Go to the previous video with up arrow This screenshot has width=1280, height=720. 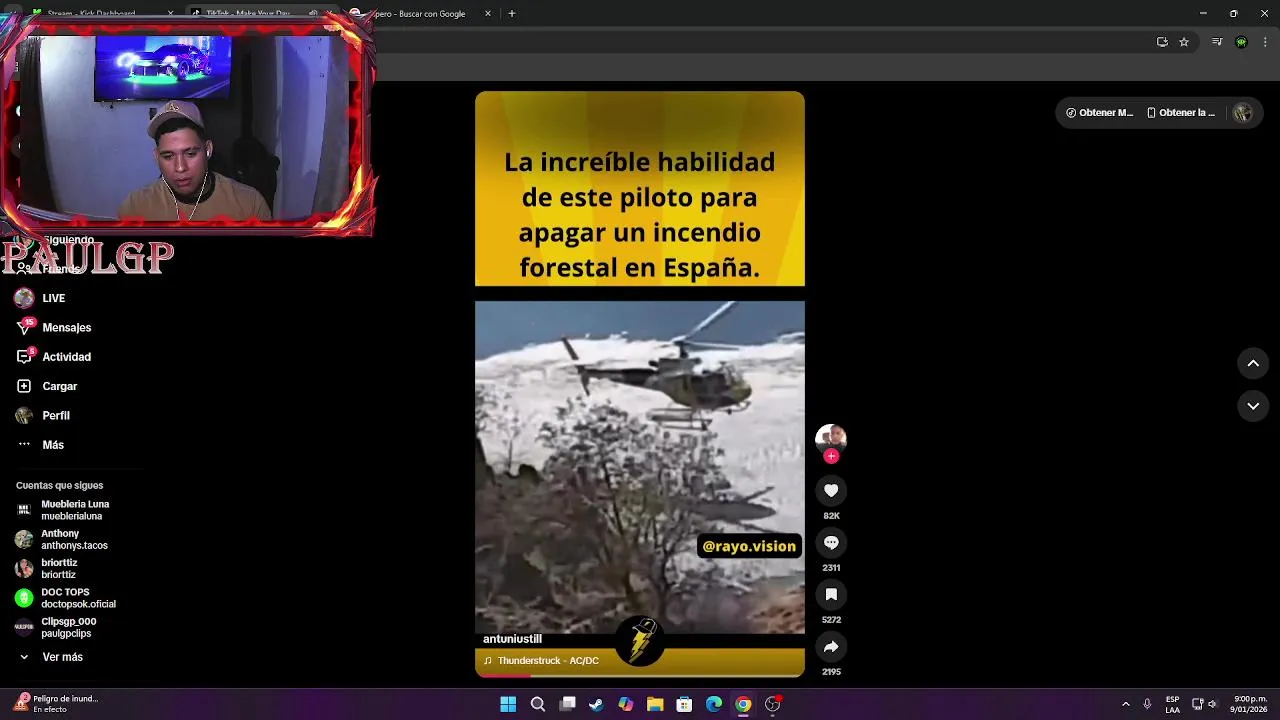(x=1253, y=363)
